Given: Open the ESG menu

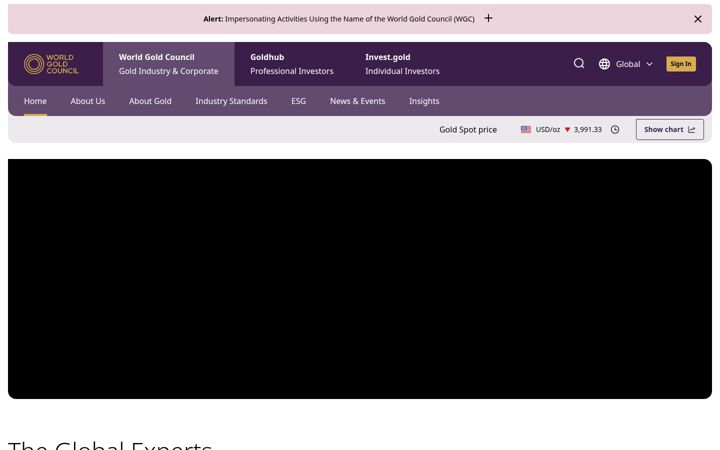Looking at the screenshot, I should pos(298,101).
